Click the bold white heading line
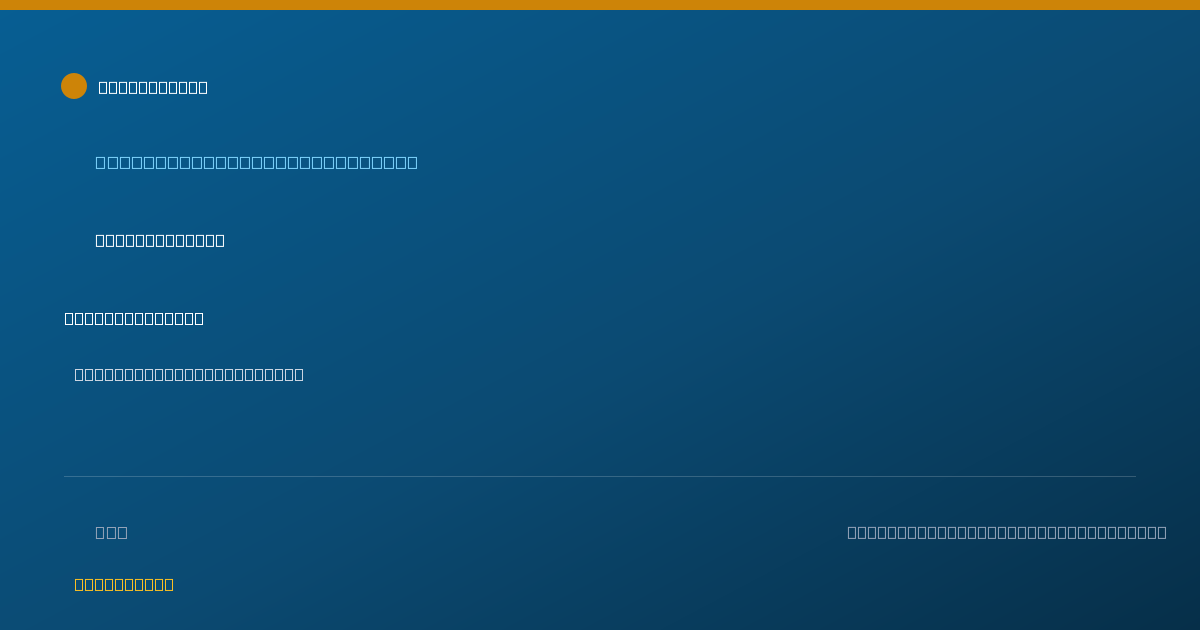This screenshot has height=630, width=1200. 134,318
